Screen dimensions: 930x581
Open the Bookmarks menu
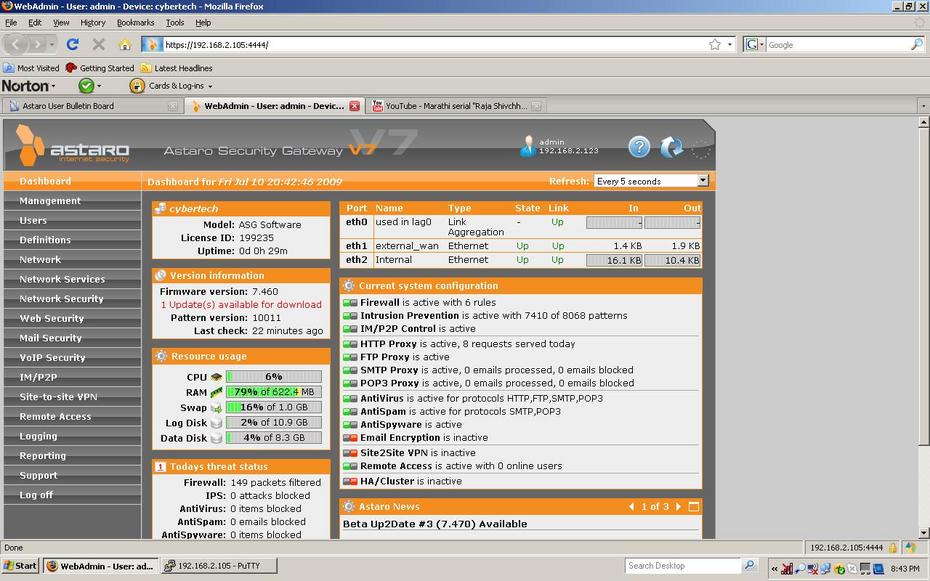[135, 23]
